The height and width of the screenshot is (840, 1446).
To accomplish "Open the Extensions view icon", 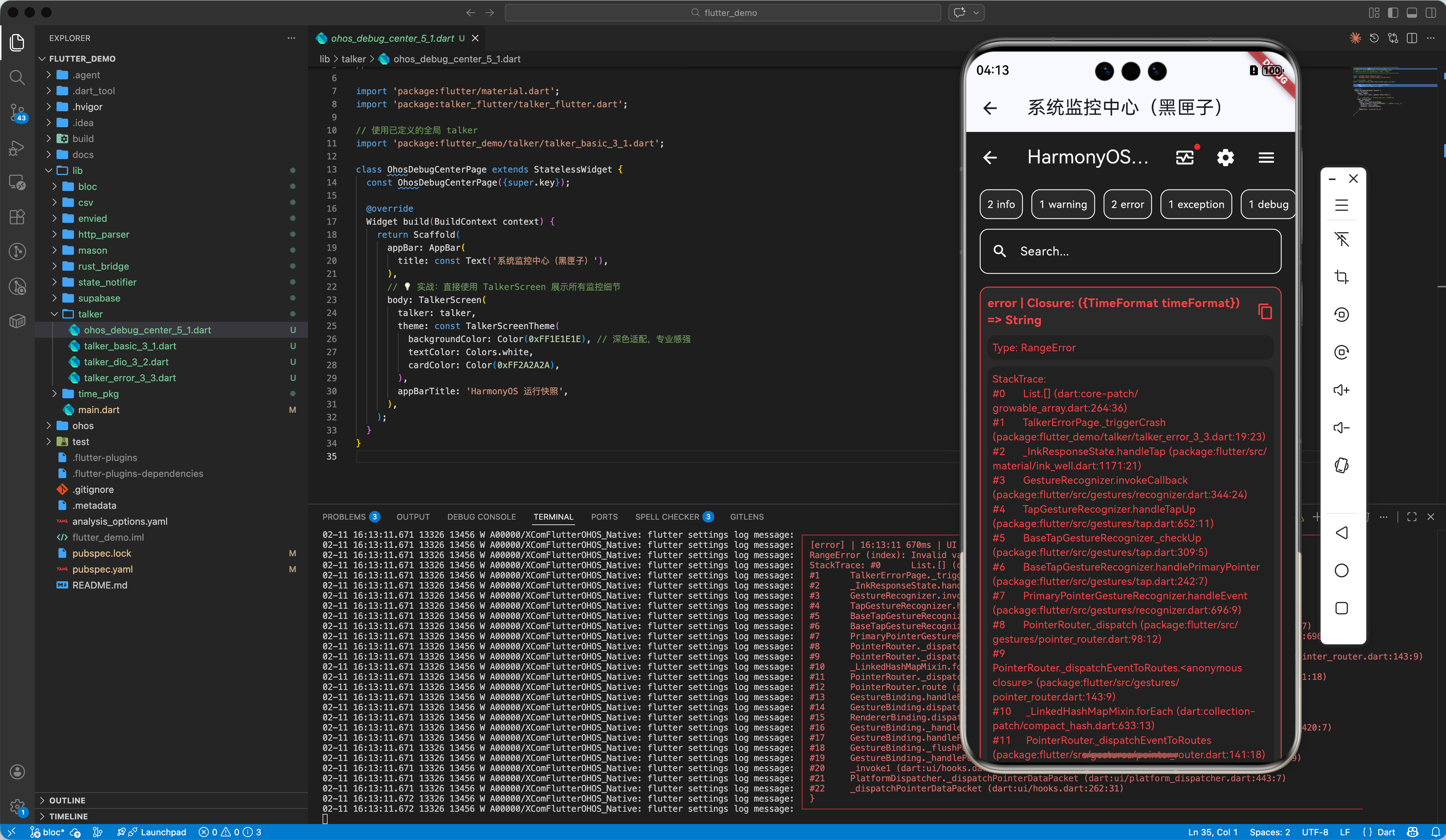I will pyautogui.click(x=17, y=216).
